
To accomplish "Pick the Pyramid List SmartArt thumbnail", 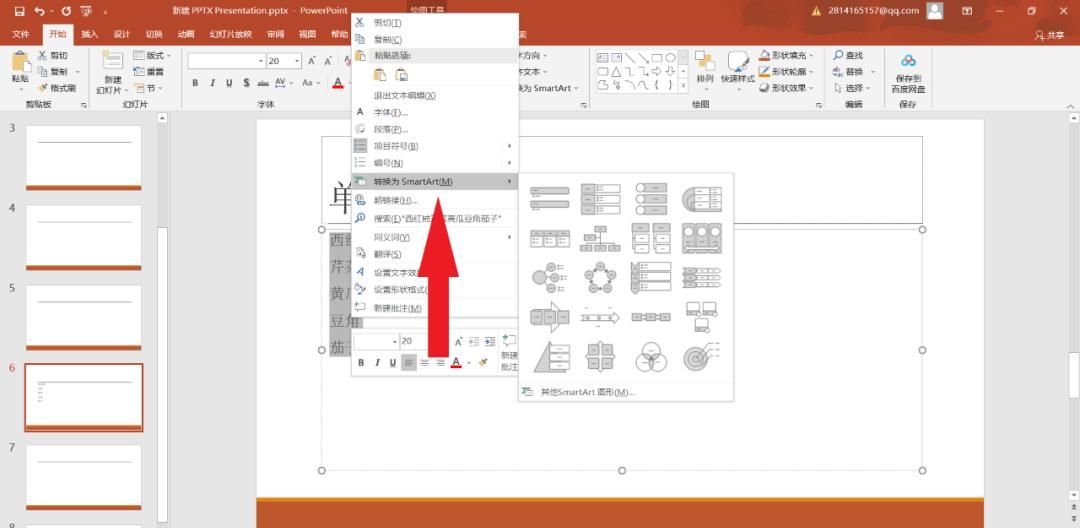I will (550, 357).
